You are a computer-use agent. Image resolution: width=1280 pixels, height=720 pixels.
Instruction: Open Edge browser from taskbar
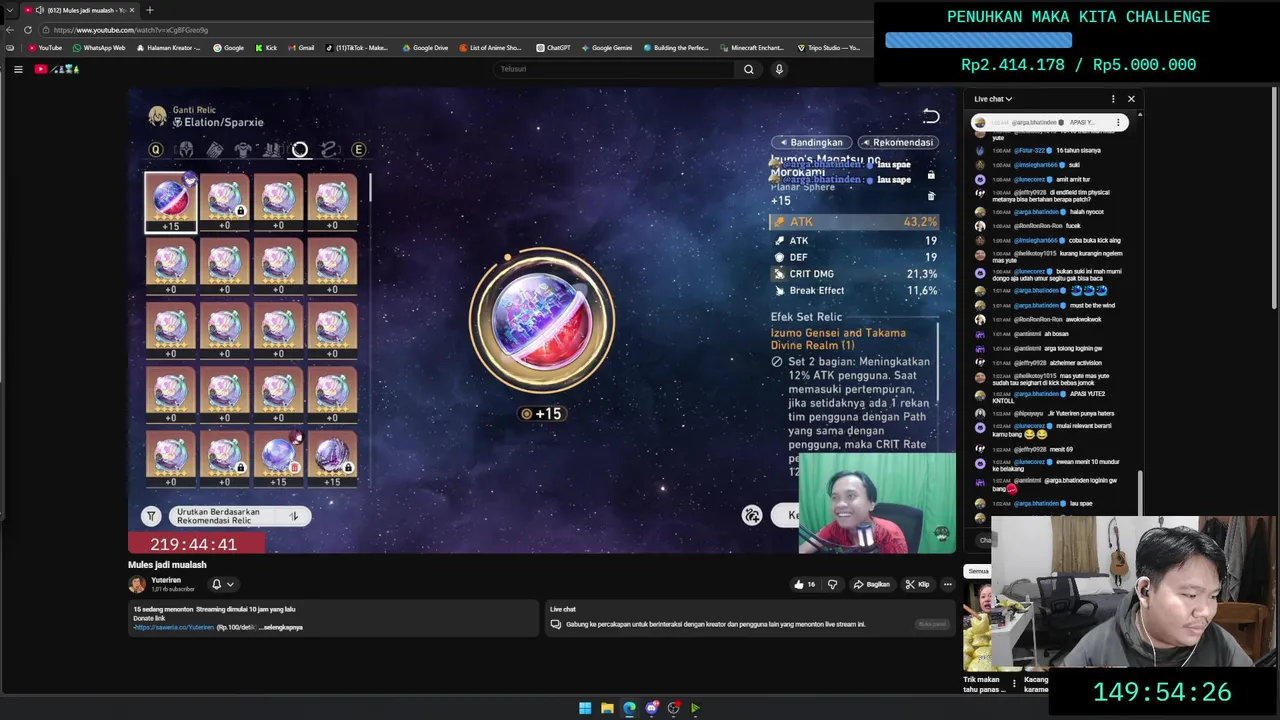click(629, 708)
